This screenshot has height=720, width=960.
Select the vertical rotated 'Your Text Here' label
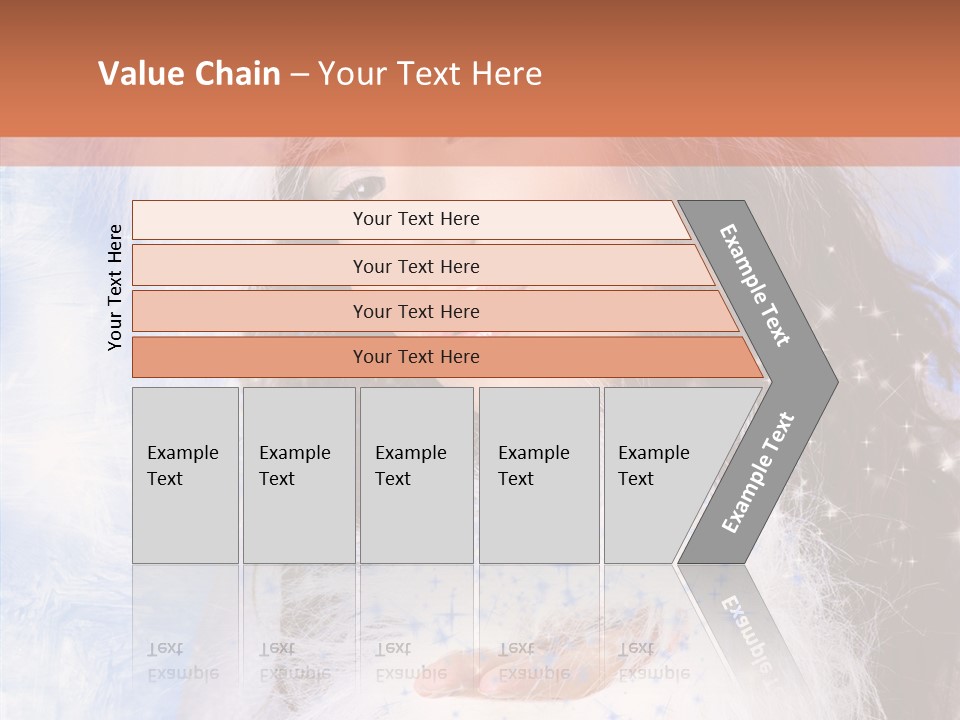tap(115, 287)
